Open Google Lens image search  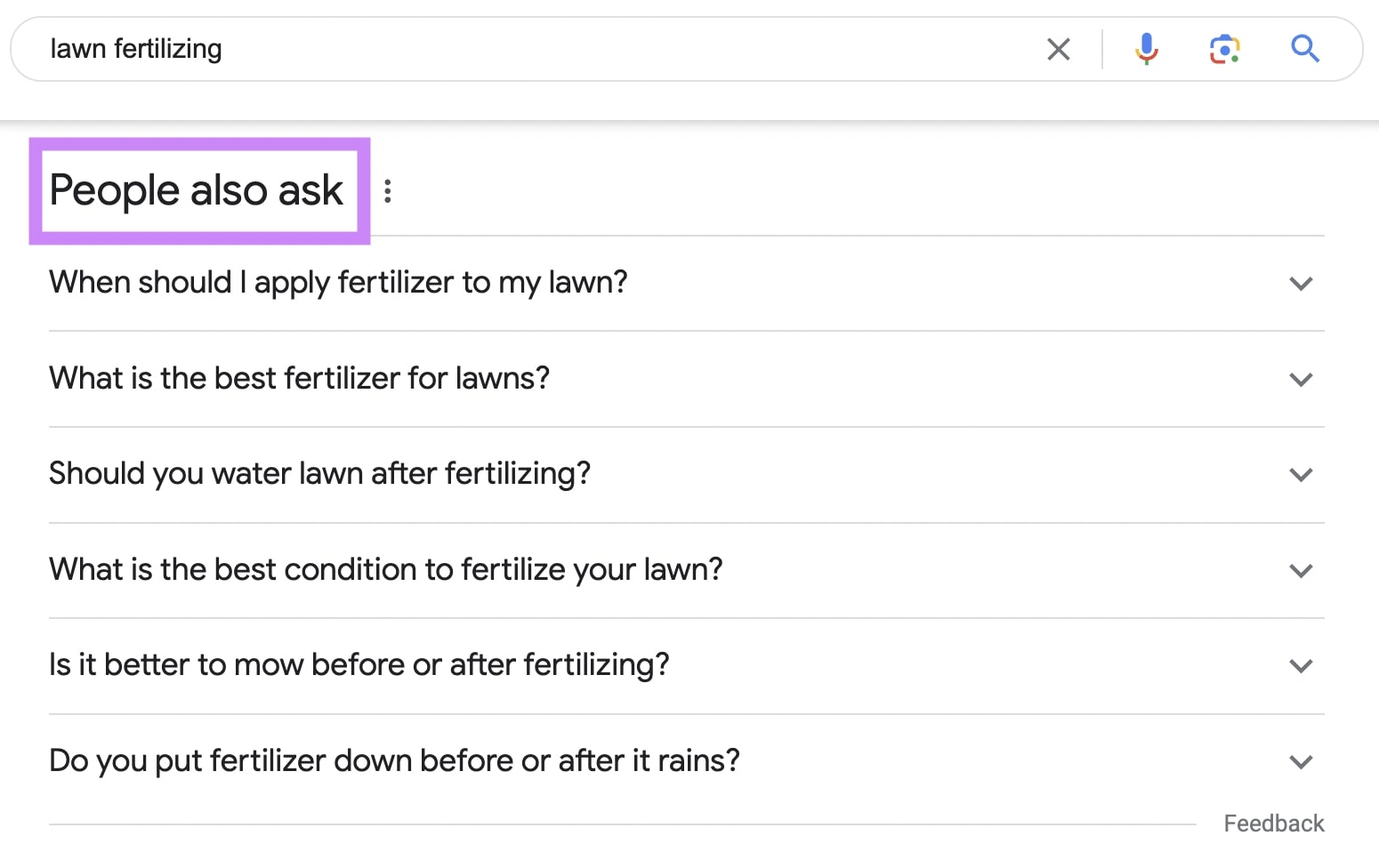click(x=1225, y=49)
